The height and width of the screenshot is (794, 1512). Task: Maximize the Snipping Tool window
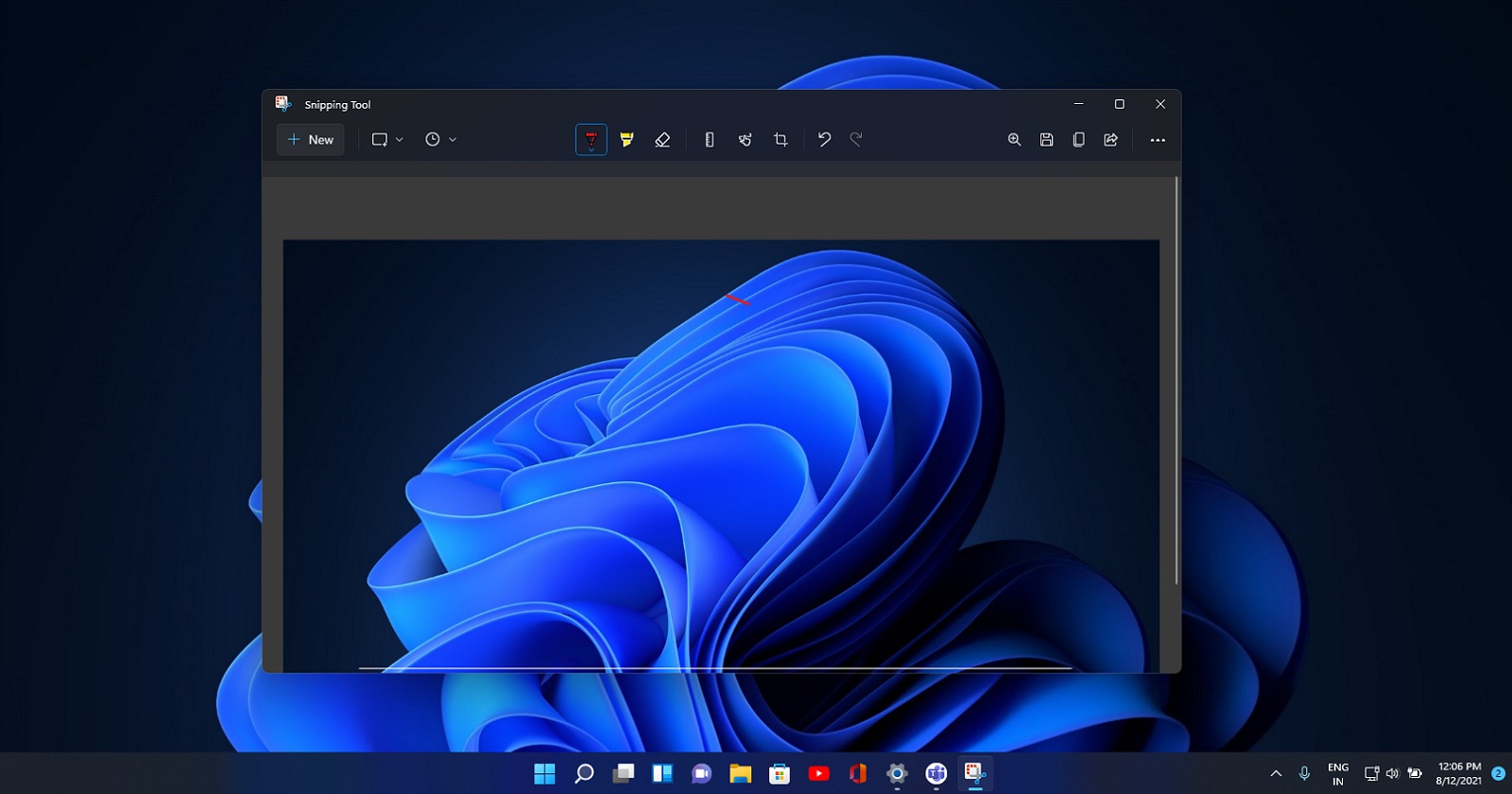coord(1120,104)
